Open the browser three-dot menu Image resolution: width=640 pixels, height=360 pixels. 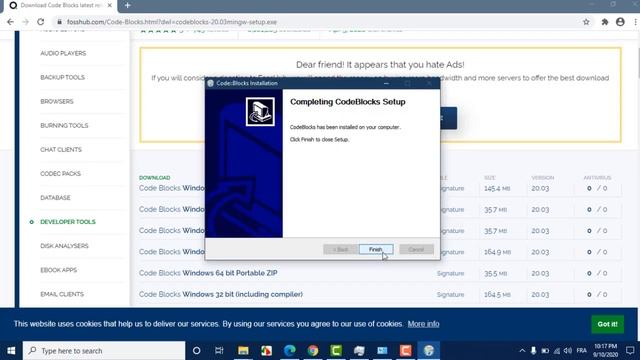click(636, 22)
